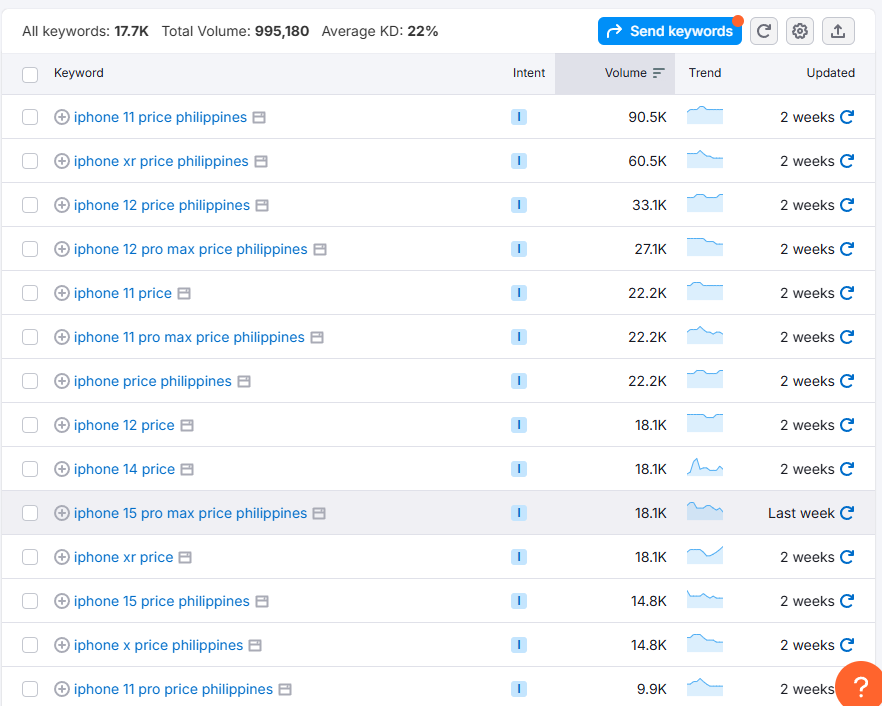This screenshot has height=706, width=882.
Task: Refresh metrics for 'iphone xr price philippines' row
Action: tap(847, 161)
